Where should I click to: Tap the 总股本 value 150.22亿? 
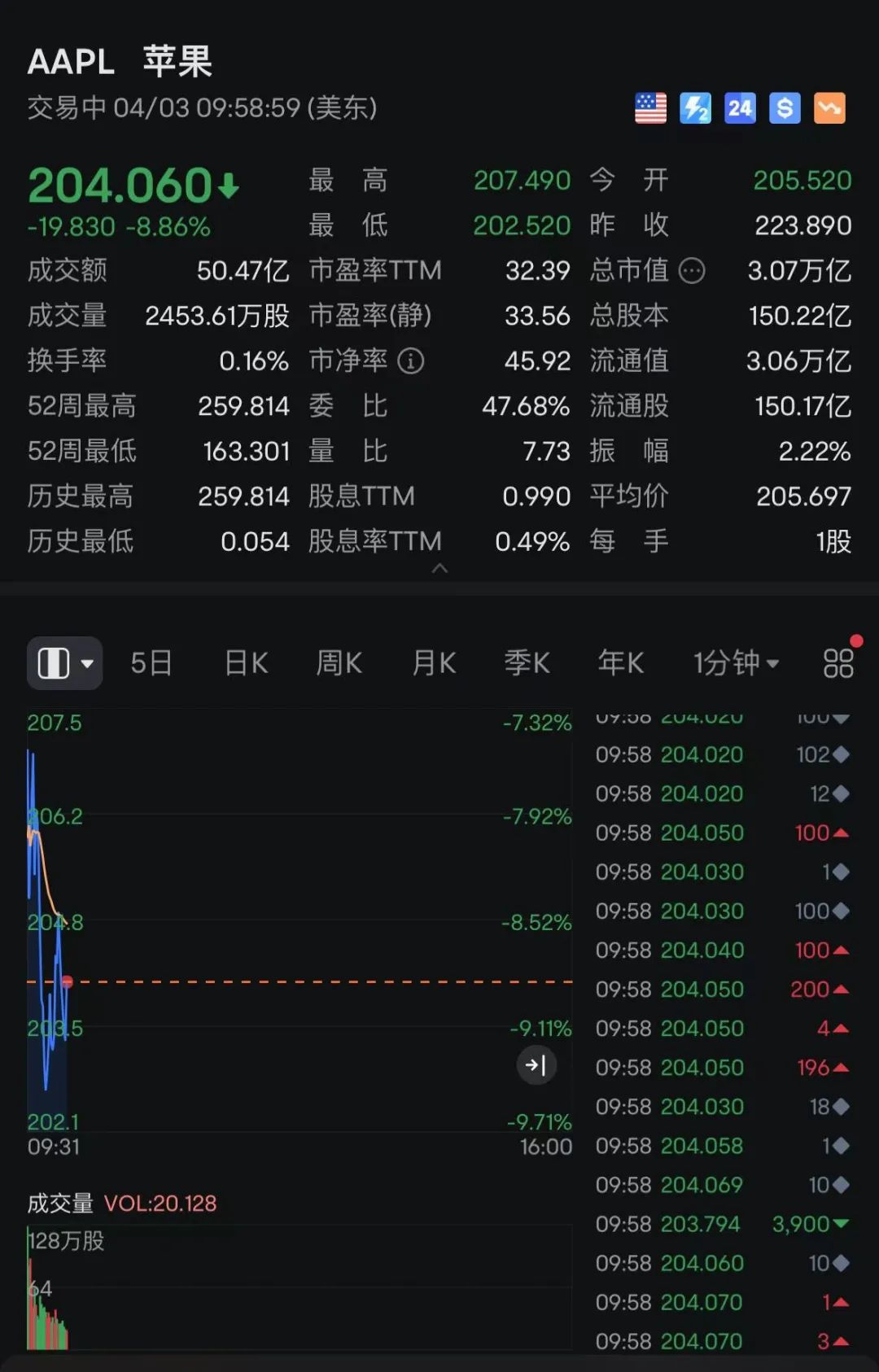[x=800, y=316]
